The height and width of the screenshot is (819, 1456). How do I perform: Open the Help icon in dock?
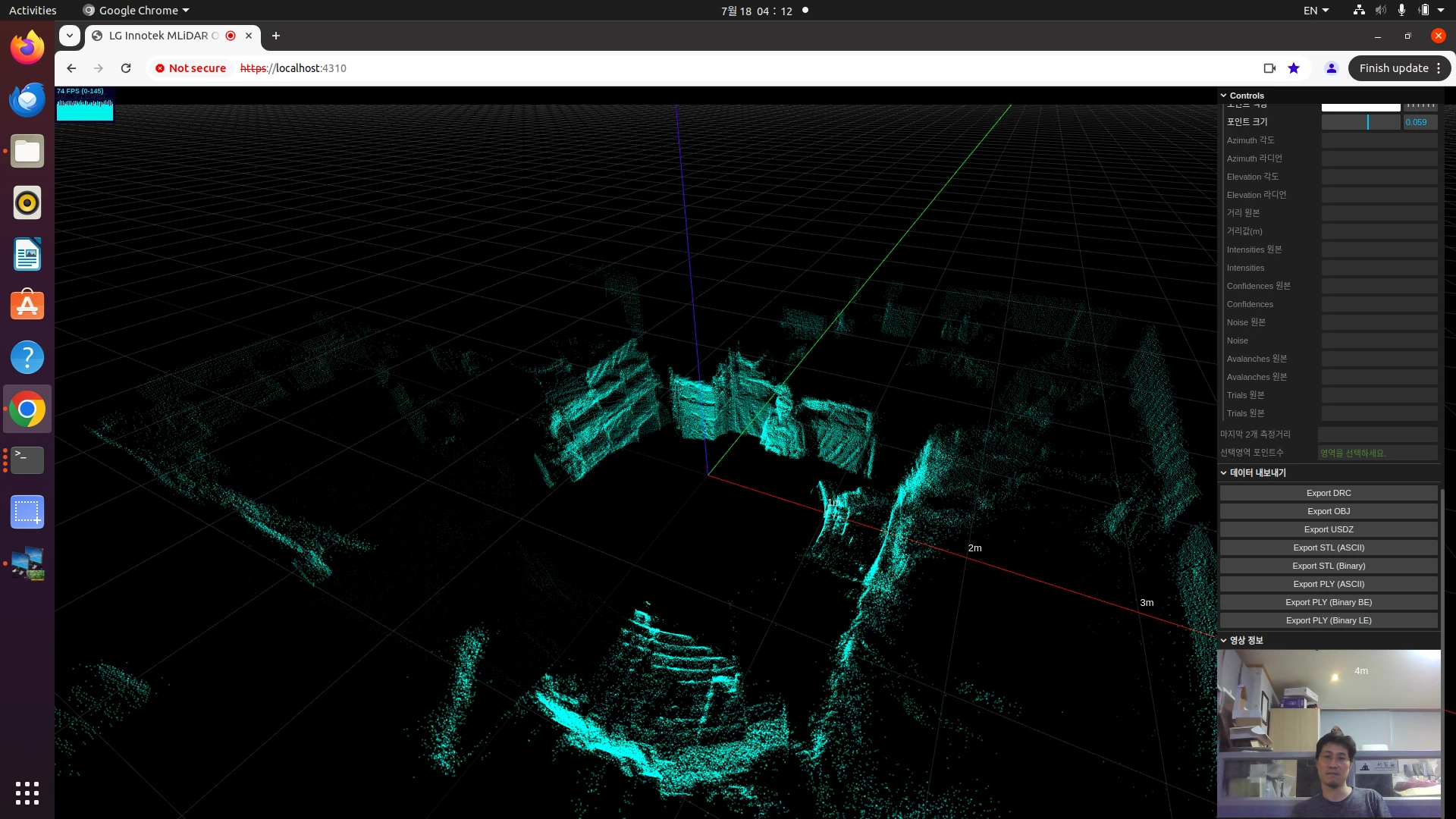click(x=27, y=357)
